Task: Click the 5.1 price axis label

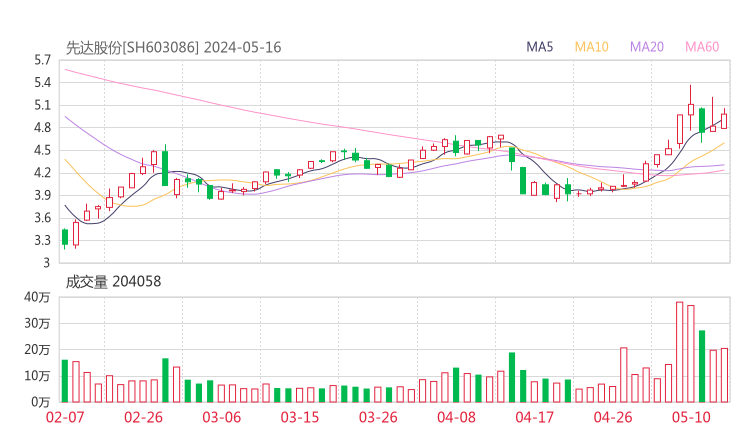Action: click(42, 105)
